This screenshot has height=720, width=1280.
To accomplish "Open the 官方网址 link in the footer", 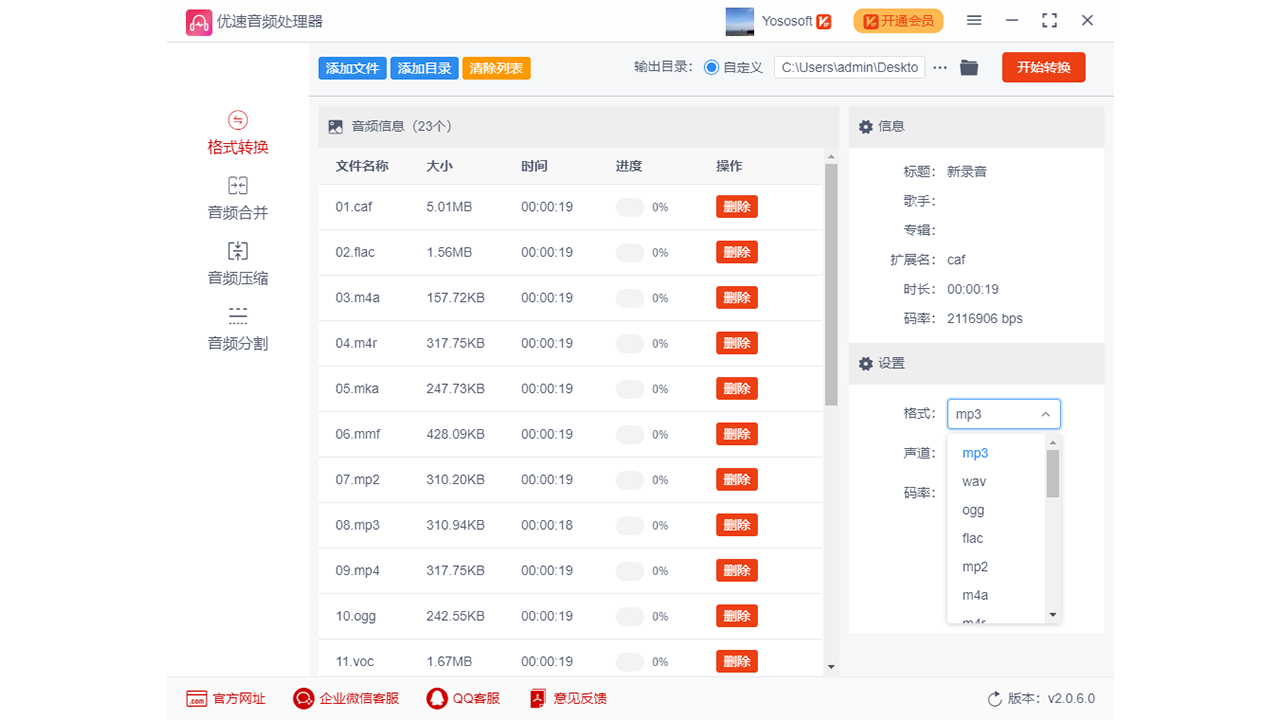I will pyautogui.click(x=227, y=698).
